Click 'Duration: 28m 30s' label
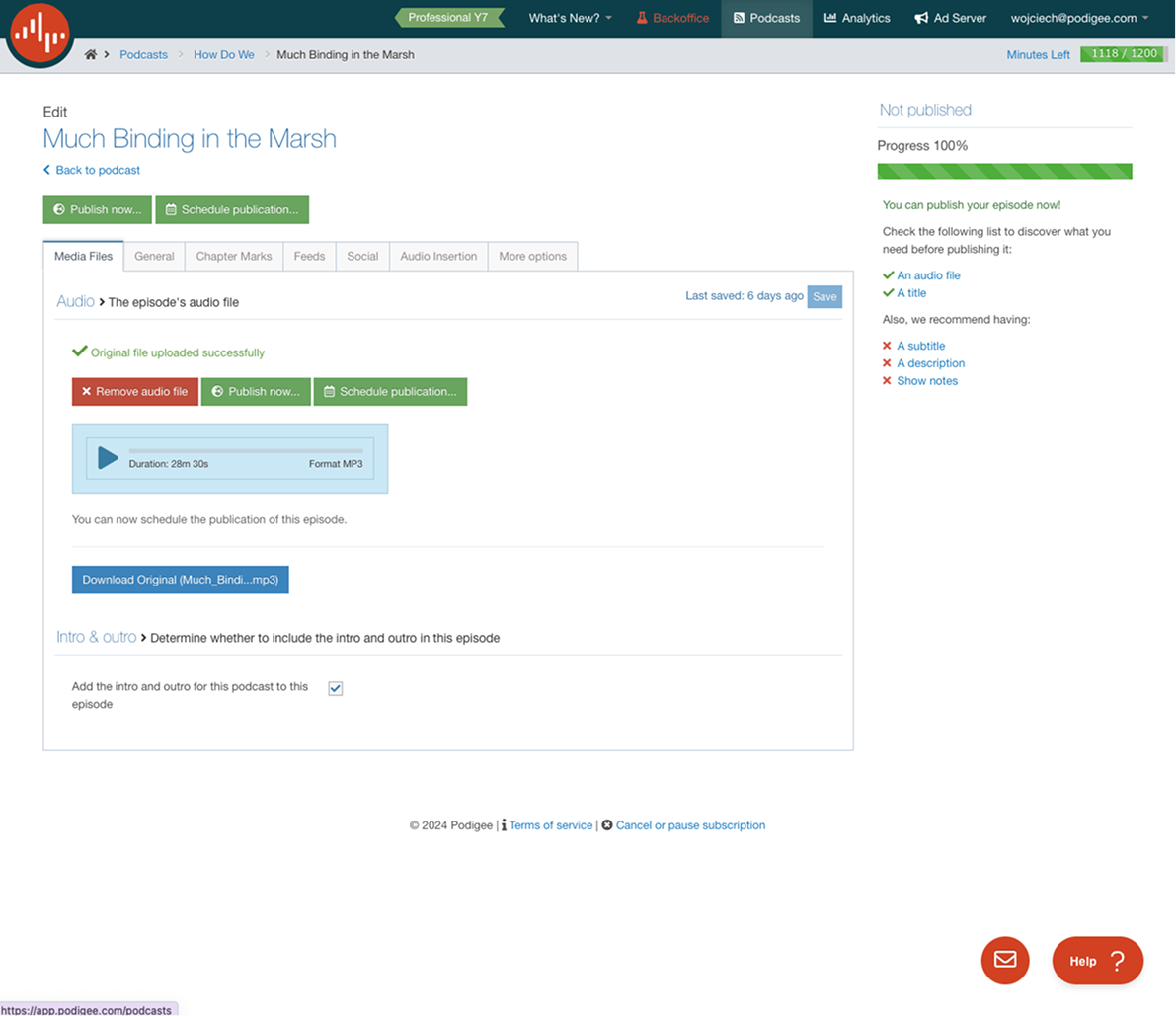This screenshot has height=1016, width=1176. (169, 464)
